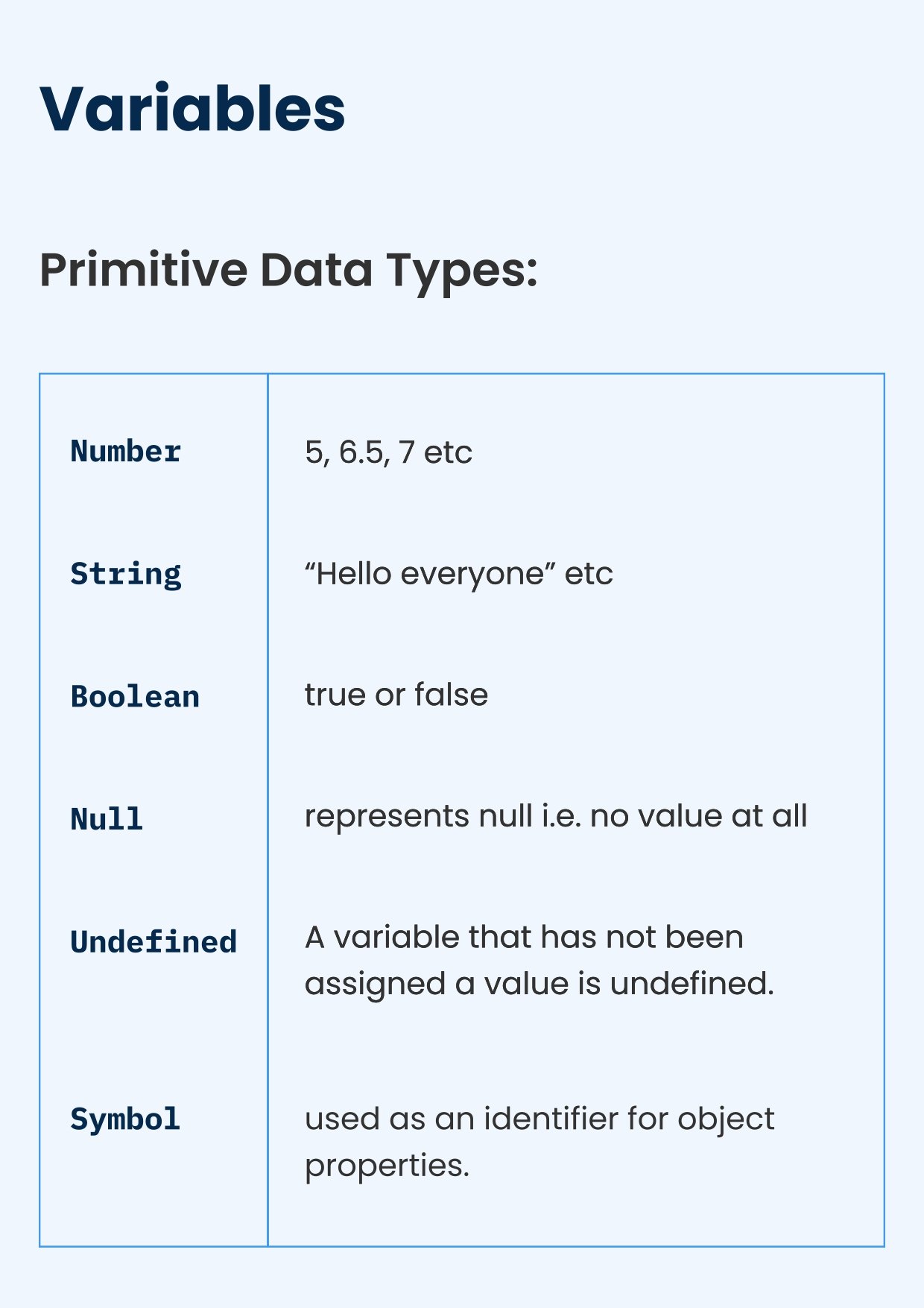
Task: Select the Undefined type label
Action: (x=154, y=942)
